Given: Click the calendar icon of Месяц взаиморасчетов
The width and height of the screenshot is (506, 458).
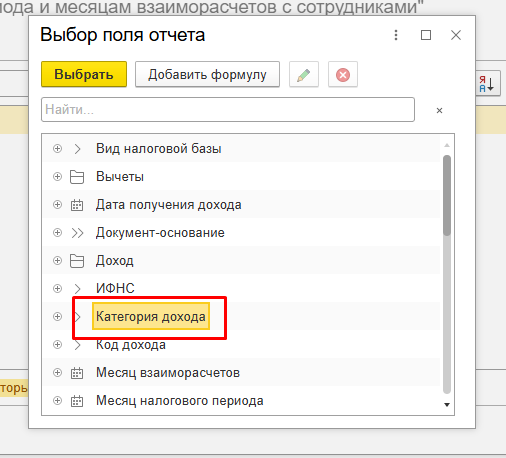Looking at the screenshot, I should coord(77,373).
